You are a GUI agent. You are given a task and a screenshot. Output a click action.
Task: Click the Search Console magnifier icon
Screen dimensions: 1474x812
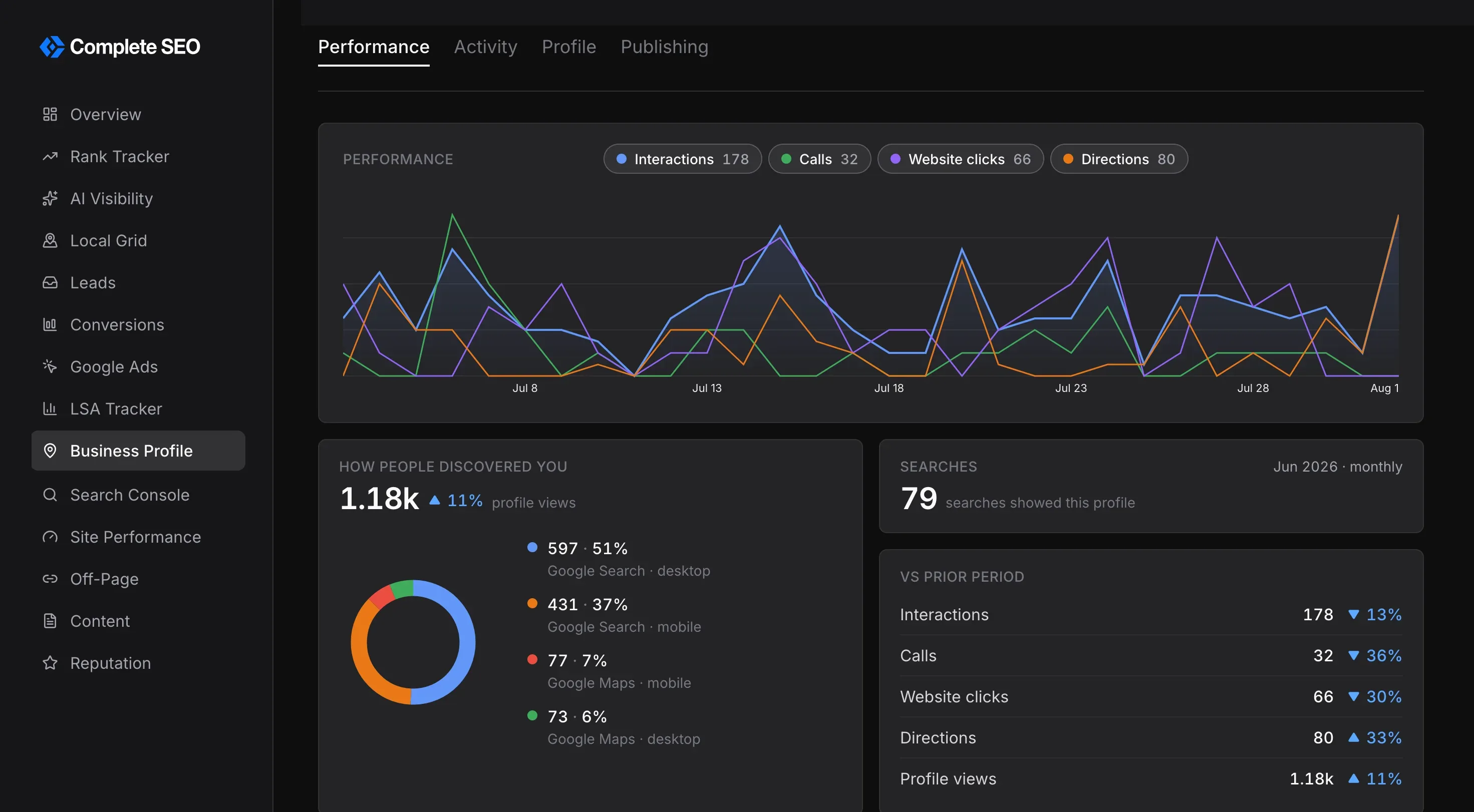click(x=51, y=495)
